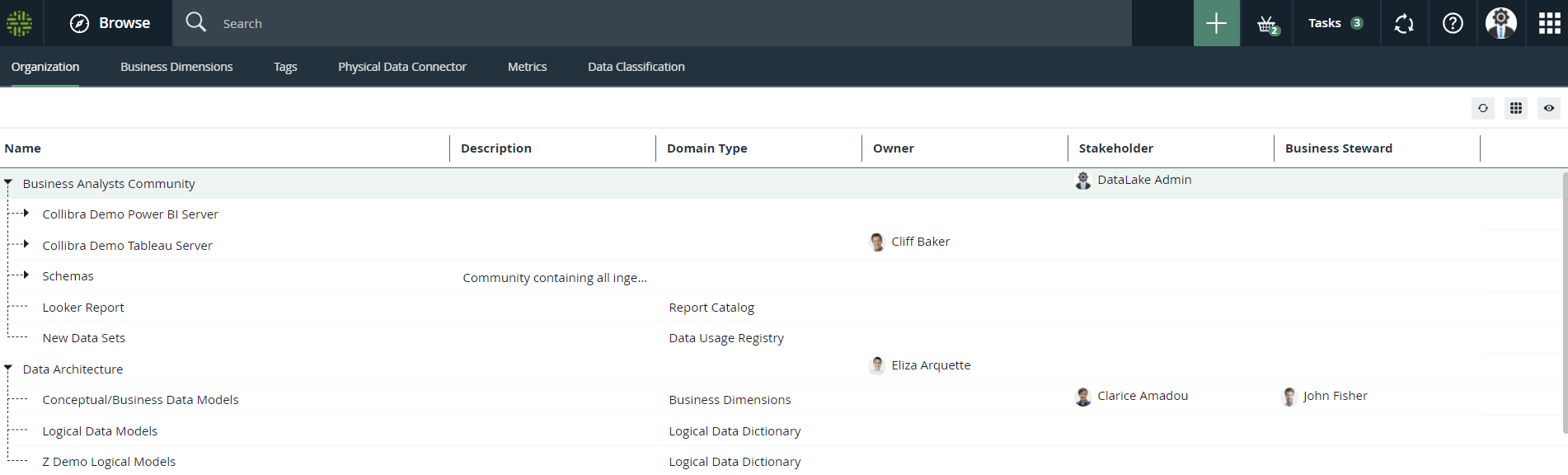1568x475 pixels.
Task: Expand Collibra Demo Power BI Server
Action: coord(26,214)
